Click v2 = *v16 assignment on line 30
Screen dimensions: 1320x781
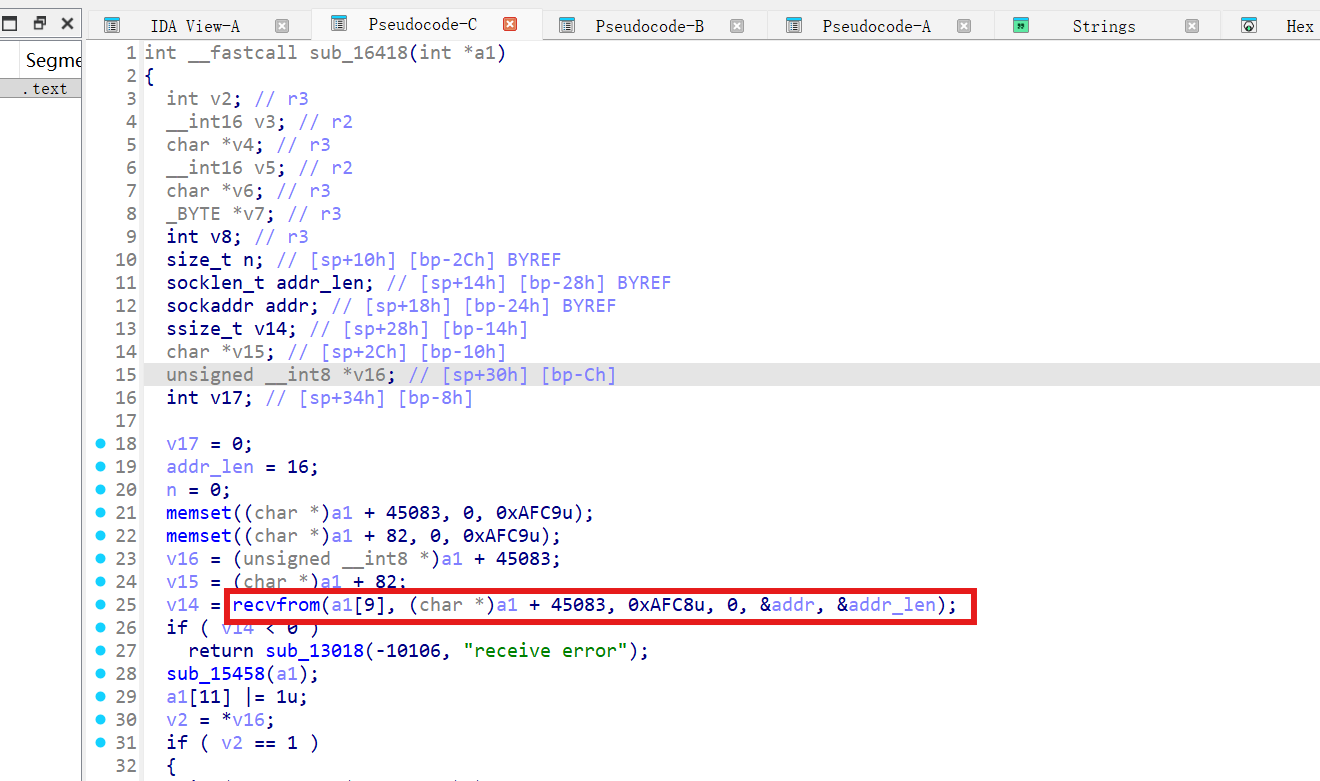(221, 719)
